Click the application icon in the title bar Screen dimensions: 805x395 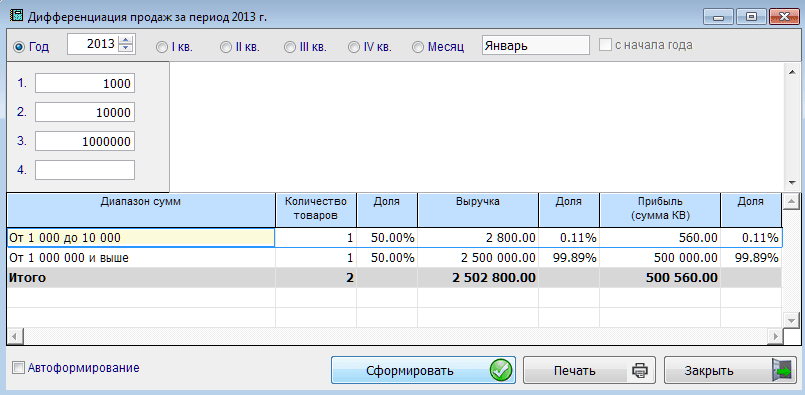[x=17, y=15]
